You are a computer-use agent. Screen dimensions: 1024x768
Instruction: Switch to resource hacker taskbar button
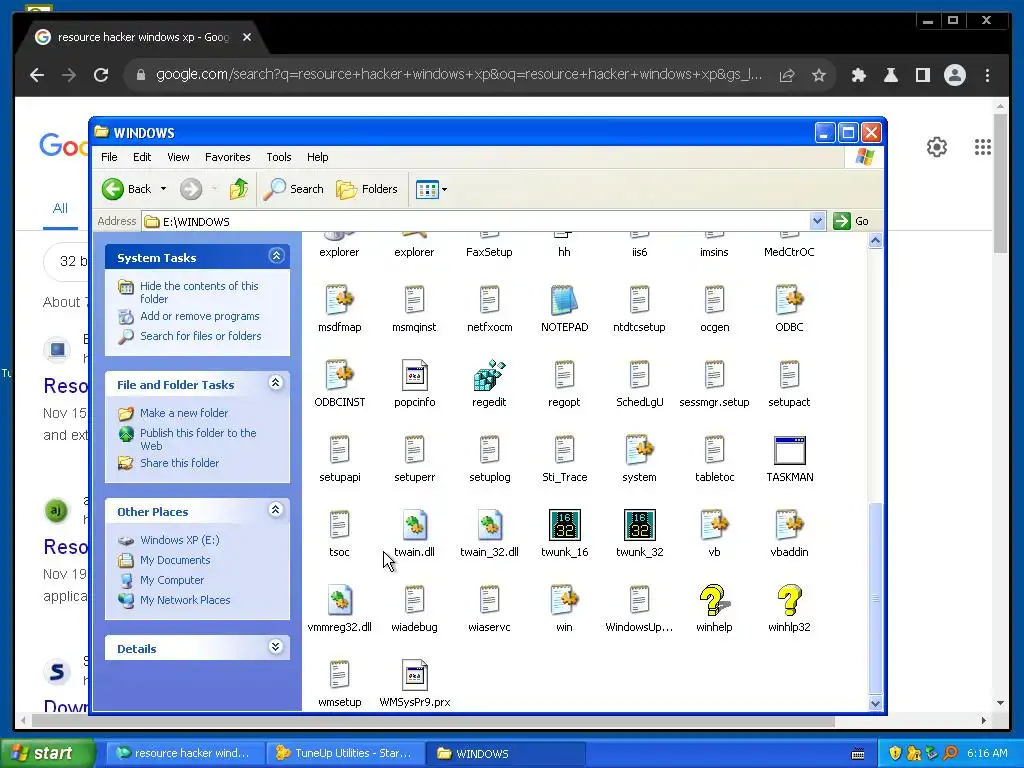point(184,753)
